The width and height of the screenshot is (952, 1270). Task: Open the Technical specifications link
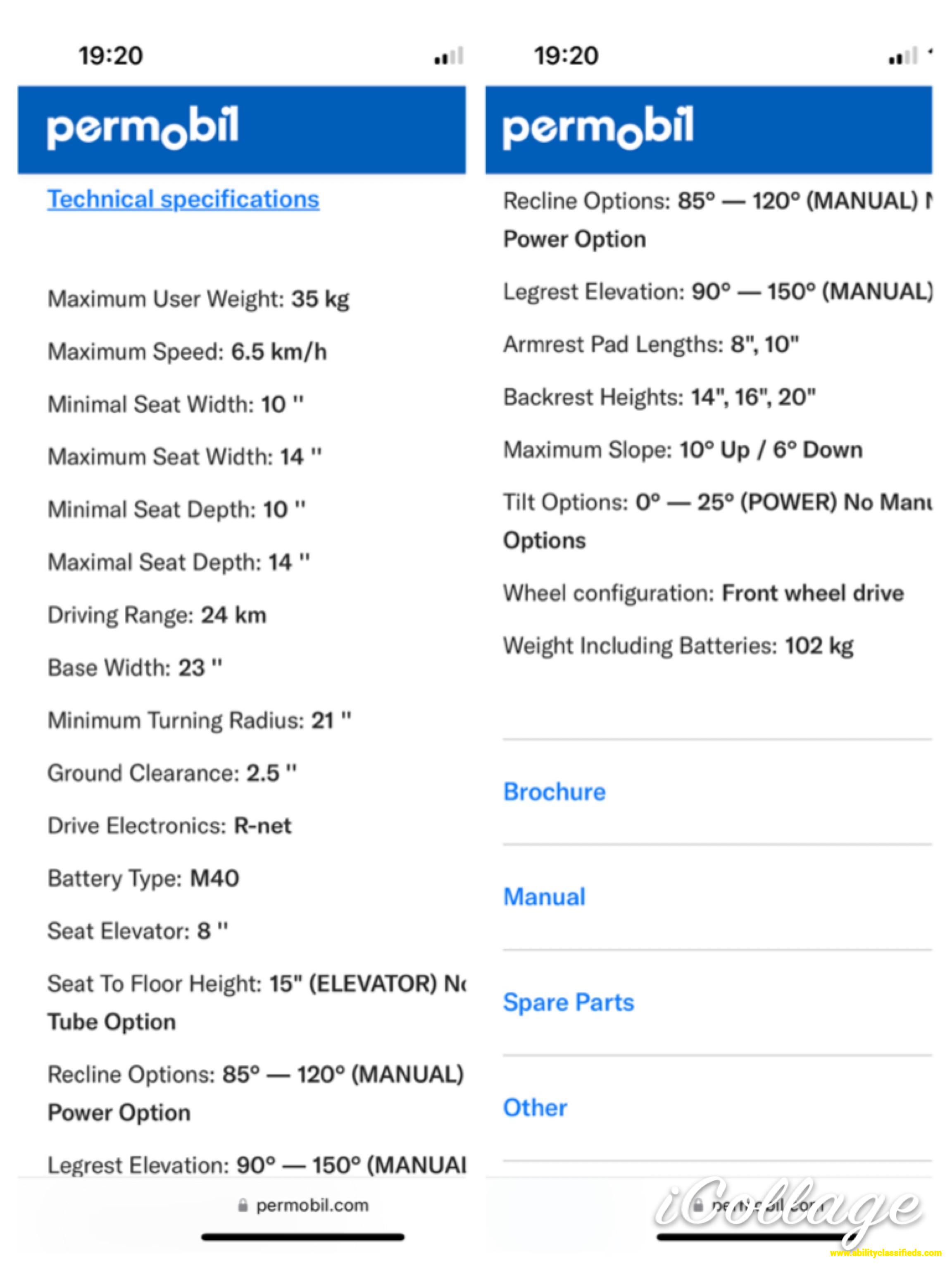pyautogui.click(x=183, y=199)
